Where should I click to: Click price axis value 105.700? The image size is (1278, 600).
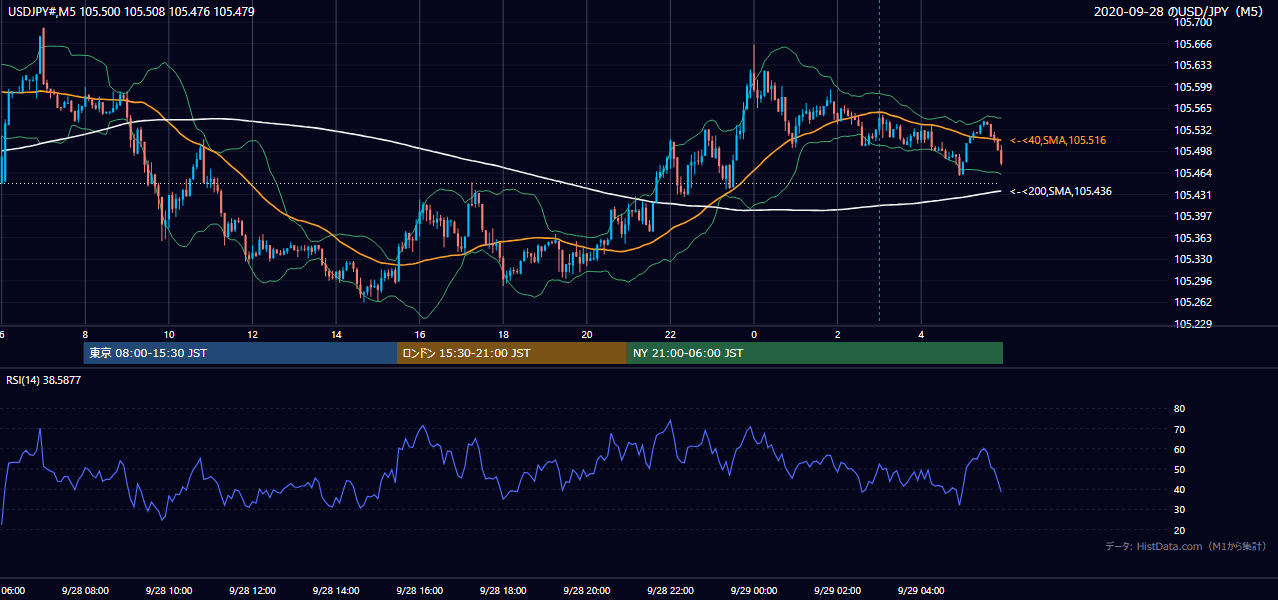[x=1193, y=22]
